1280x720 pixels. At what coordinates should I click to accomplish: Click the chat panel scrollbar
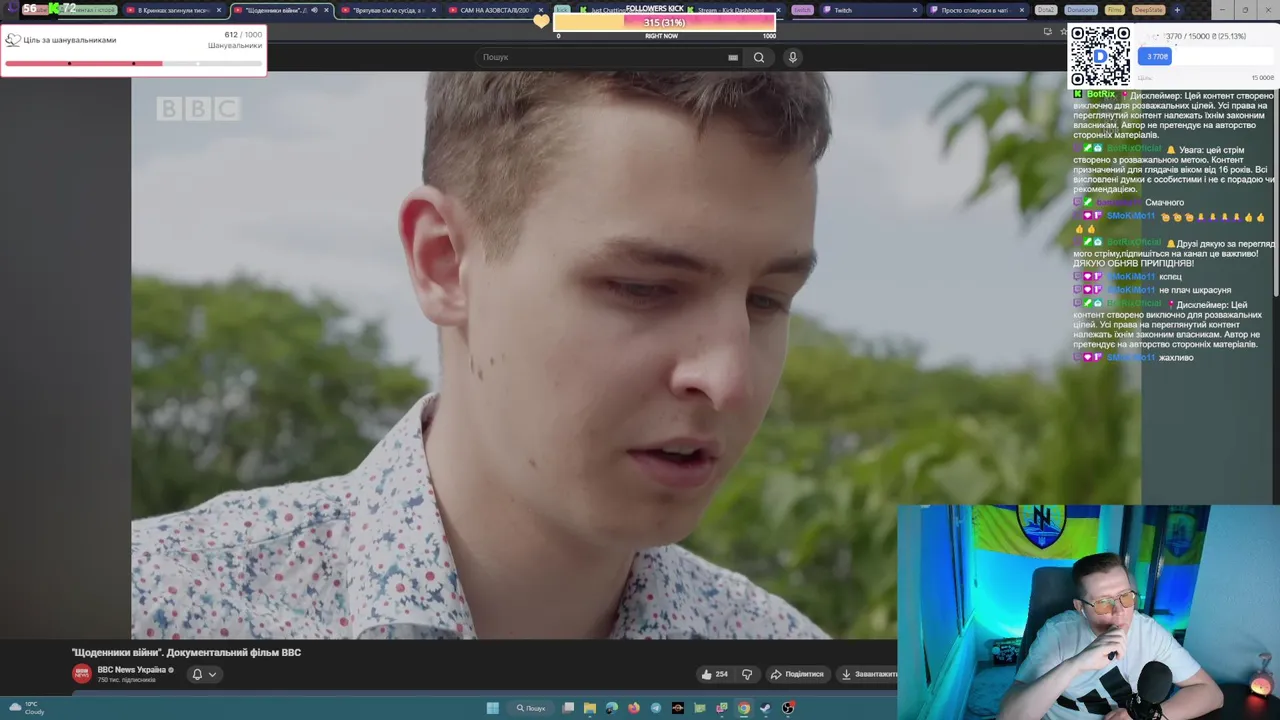point(1275,190)
